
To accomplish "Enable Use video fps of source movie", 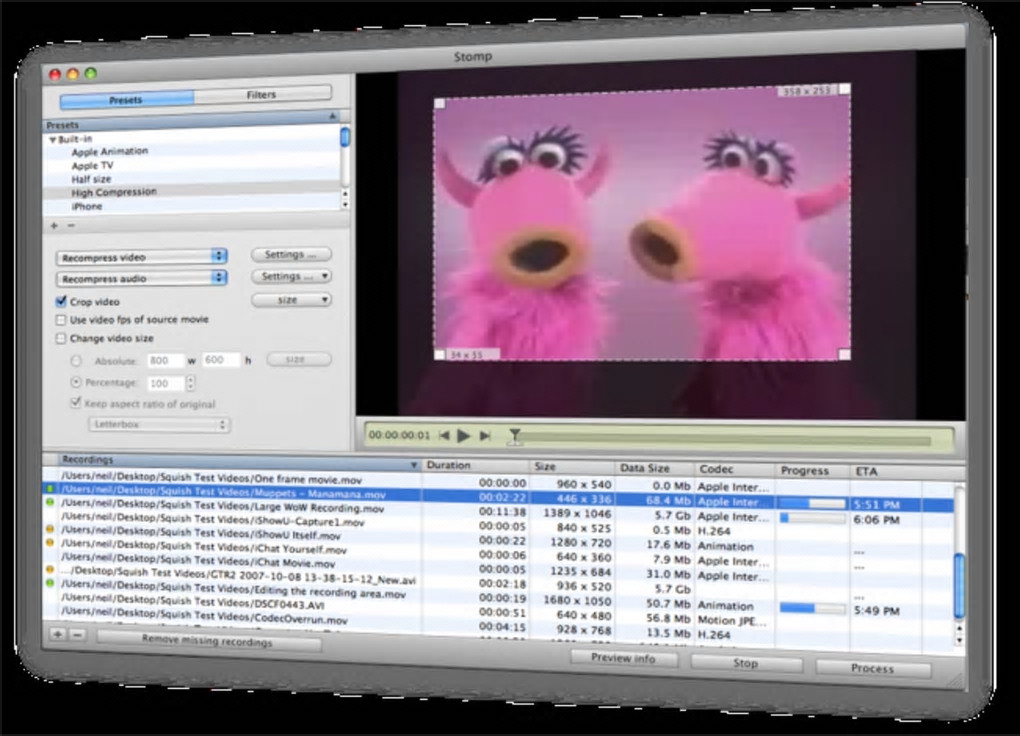I will pos(60,320).
